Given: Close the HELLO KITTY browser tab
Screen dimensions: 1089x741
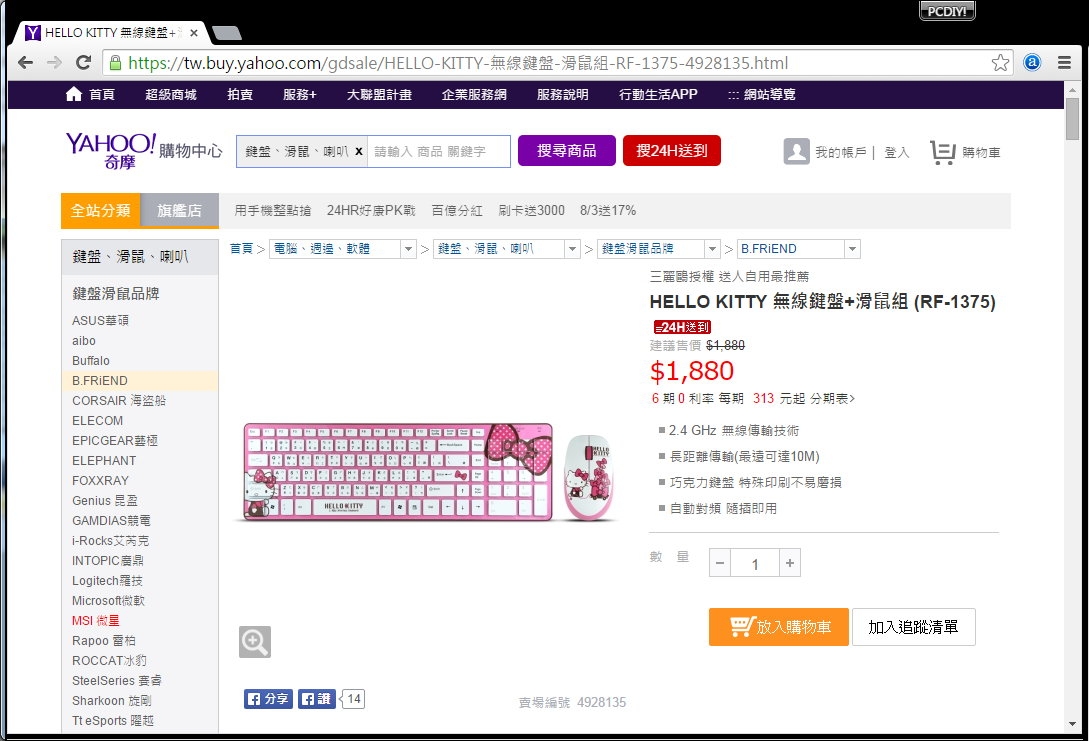Looking at the screenshot, I should (194, 33).
